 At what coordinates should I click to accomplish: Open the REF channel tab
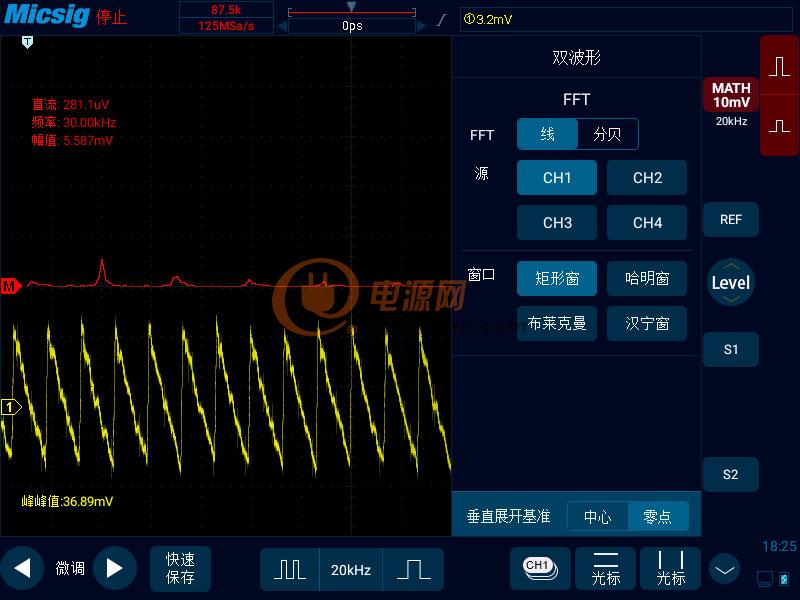tap(731, 219)
